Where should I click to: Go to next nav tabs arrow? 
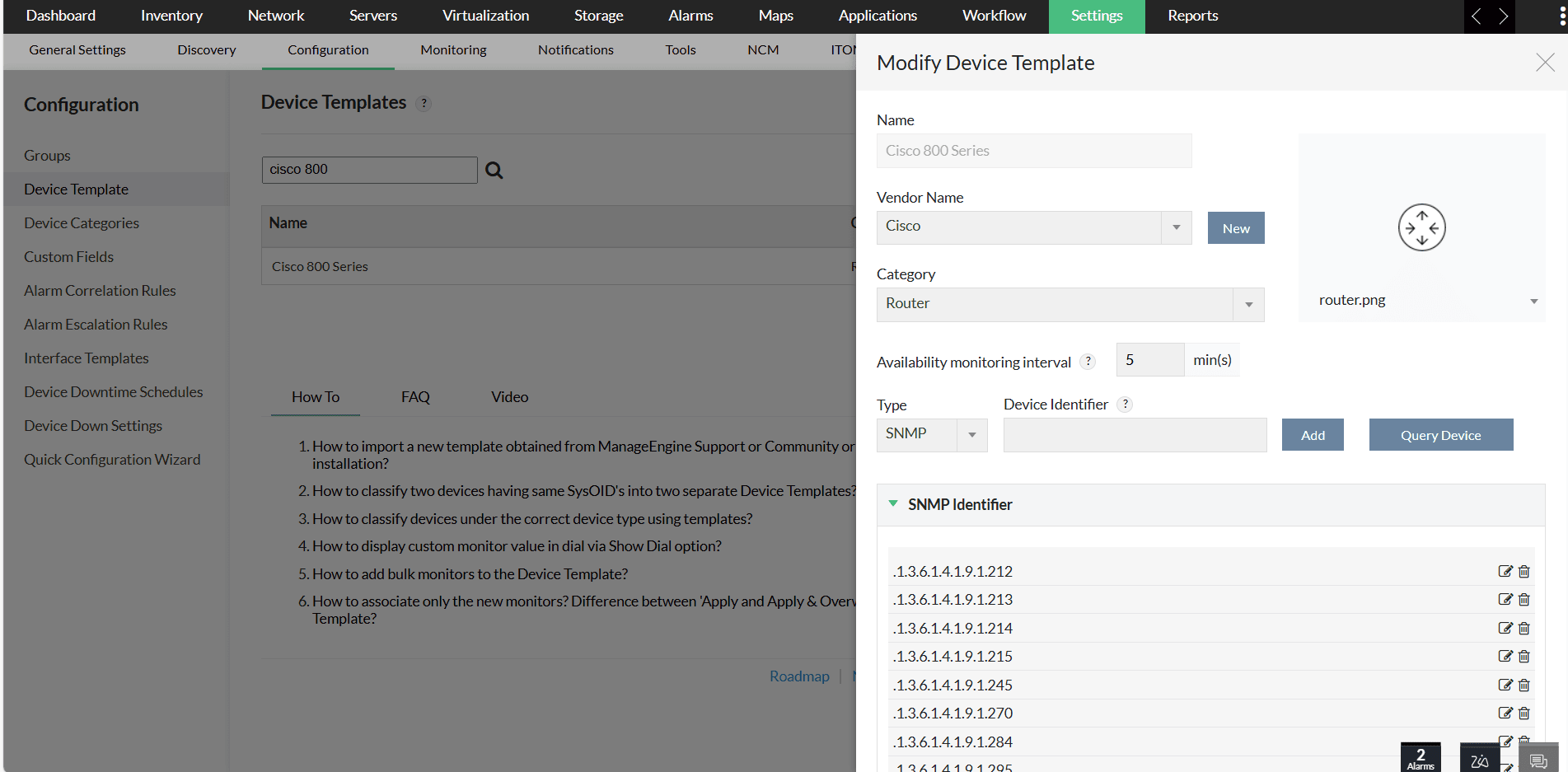click(1503, 16)
